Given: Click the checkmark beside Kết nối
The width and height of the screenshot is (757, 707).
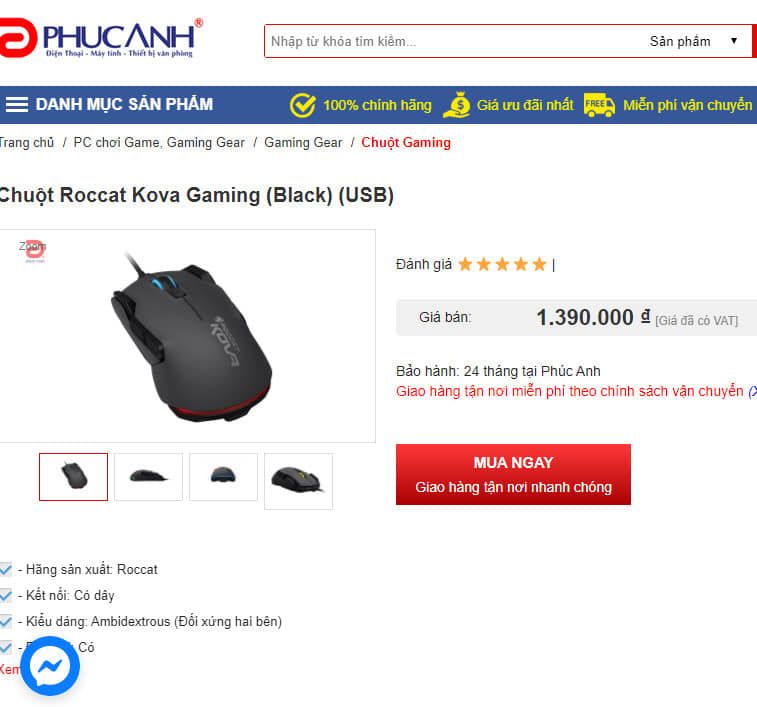Looking at the screenshot, I should coord(6,595).
